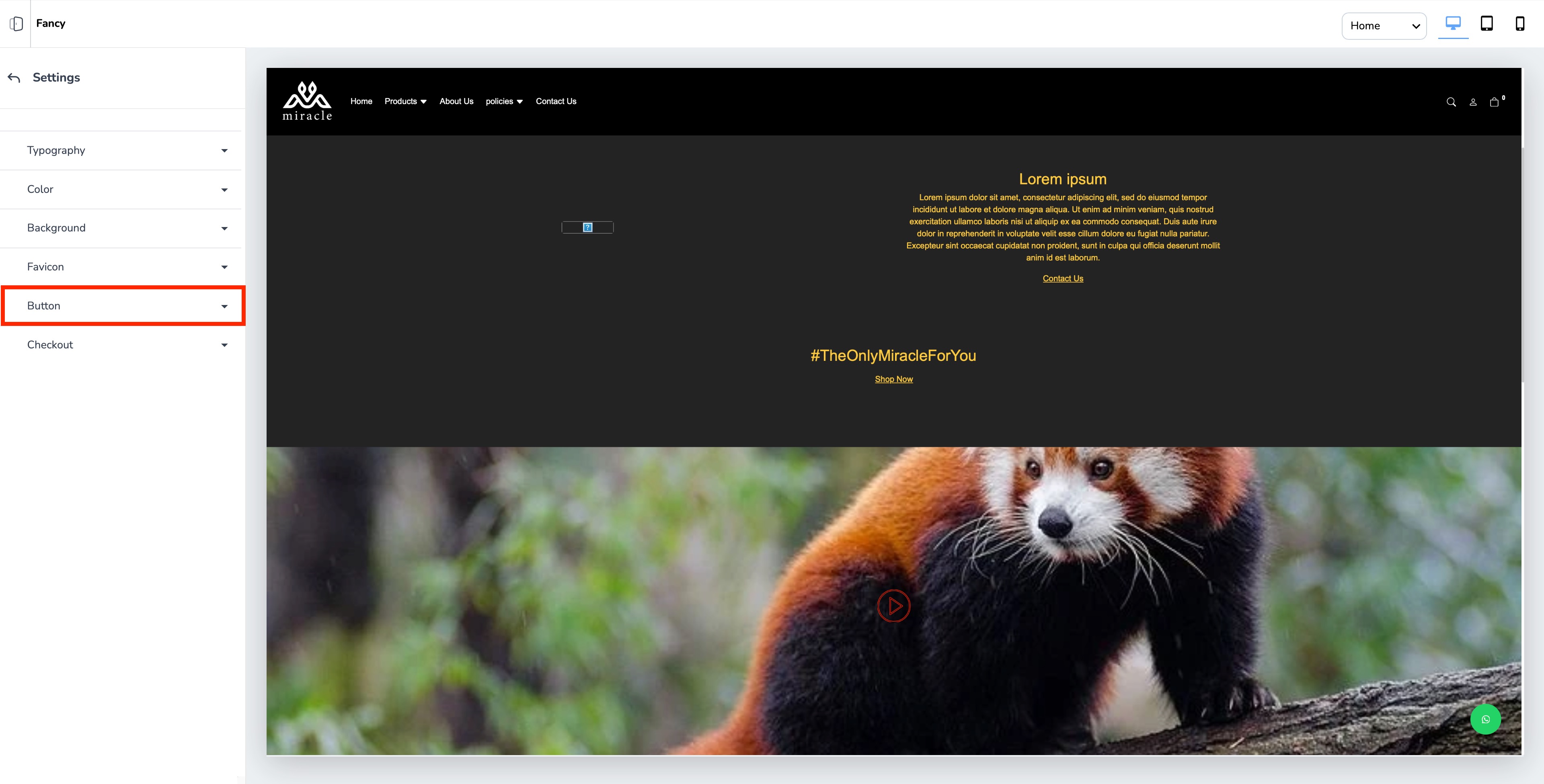The width and height of the screenshot is (1544, 784).
Task: Click the back arrow beside Settings
Action: (x=14, y=78)
